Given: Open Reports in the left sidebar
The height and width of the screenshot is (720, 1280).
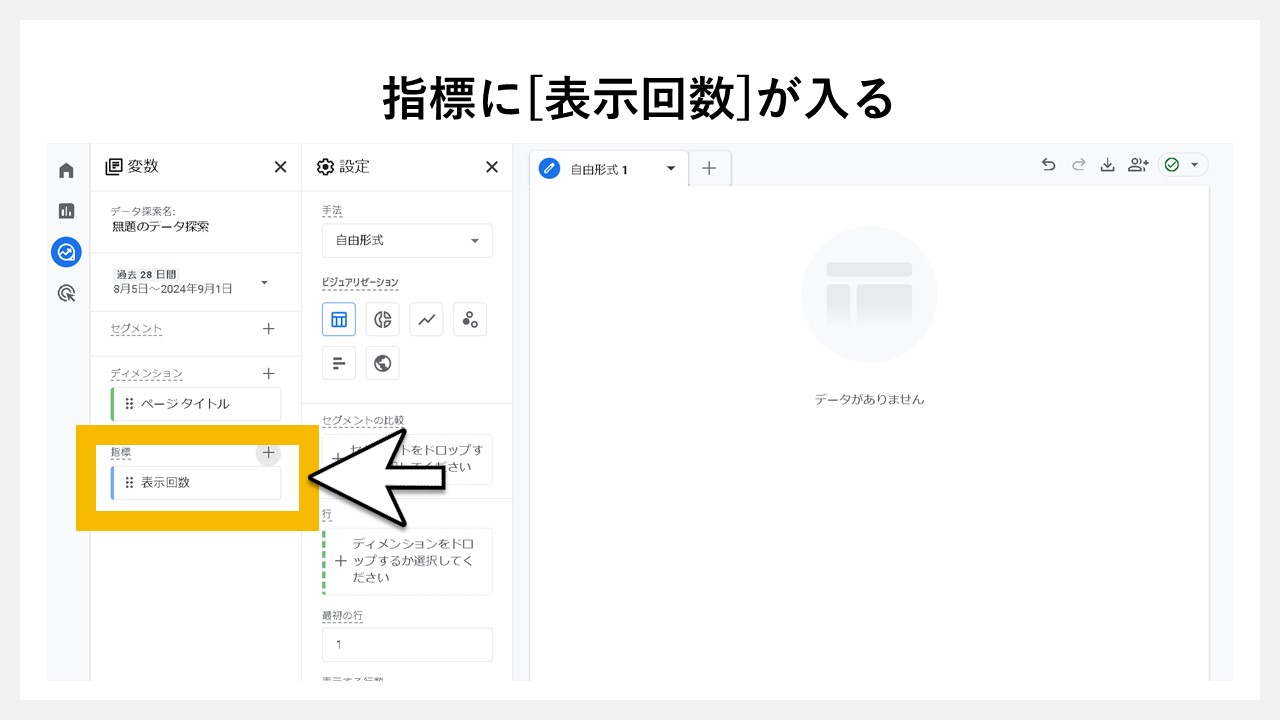Looking at the screenshot, I should coord(66,211).
